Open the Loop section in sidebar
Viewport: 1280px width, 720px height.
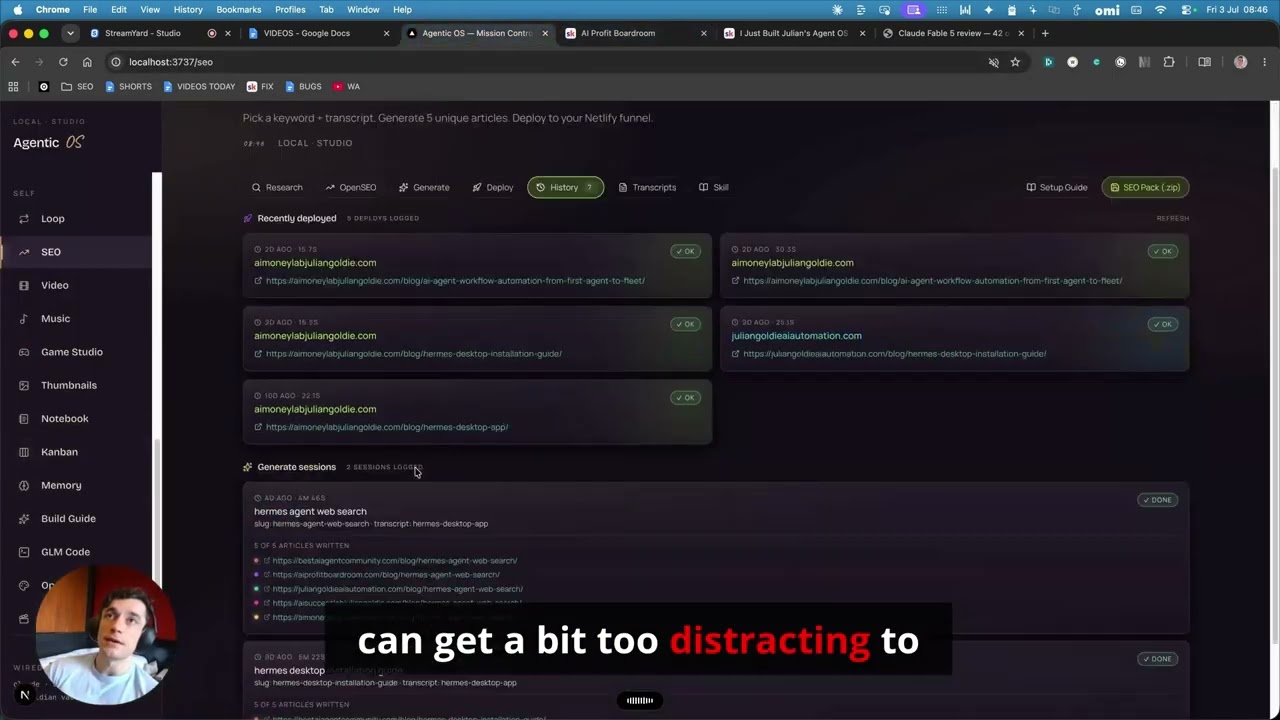52,218
